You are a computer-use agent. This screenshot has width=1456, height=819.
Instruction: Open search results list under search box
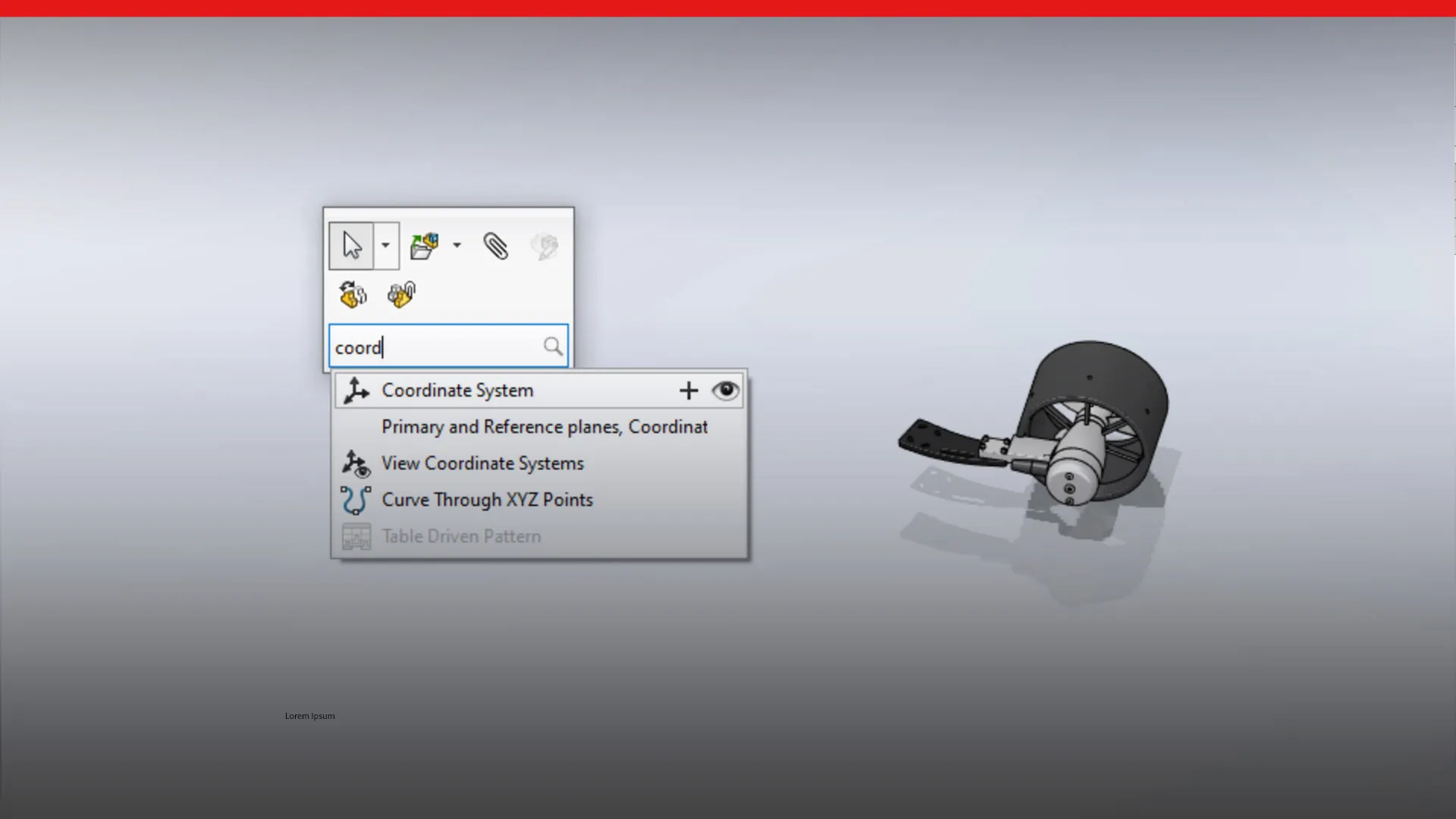538,463
